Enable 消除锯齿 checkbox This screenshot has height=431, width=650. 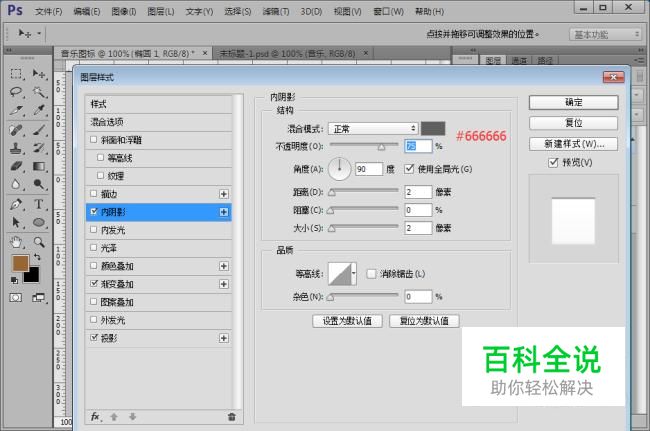[371, 274]
